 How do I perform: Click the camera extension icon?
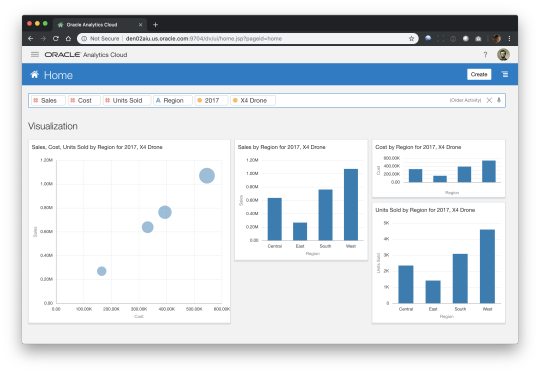click(x=478, y=39)
